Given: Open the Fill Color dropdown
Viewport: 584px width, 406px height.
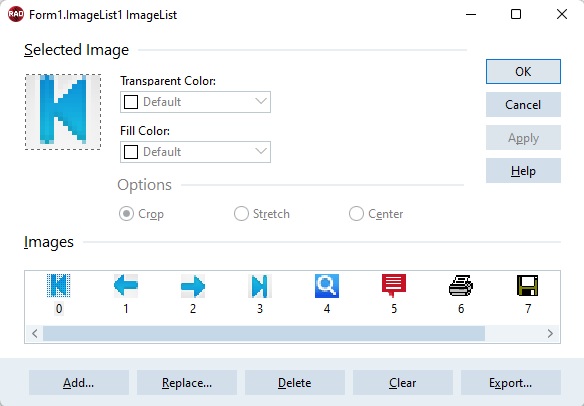Looking at the screenshot, I should (195, 152).
